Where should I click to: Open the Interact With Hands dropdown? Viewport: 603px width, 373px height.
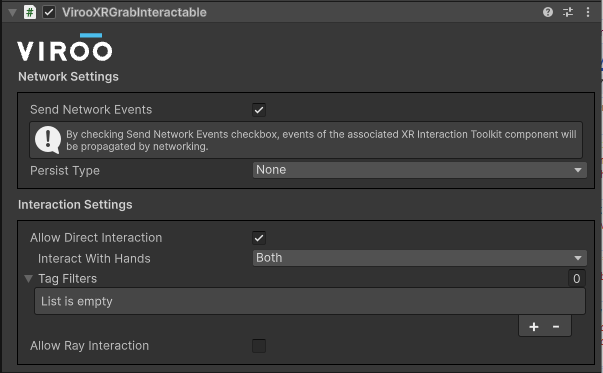420,258
